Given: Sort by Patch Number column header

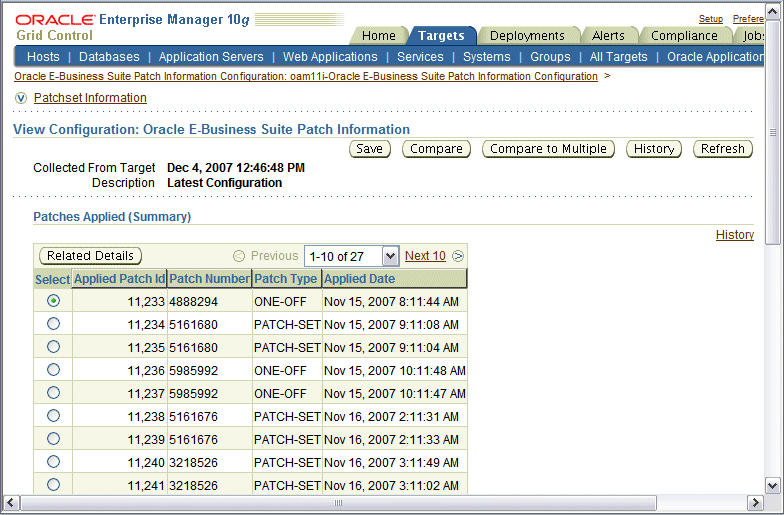Looking at the screenshot, I should click(x=209, y=278).
